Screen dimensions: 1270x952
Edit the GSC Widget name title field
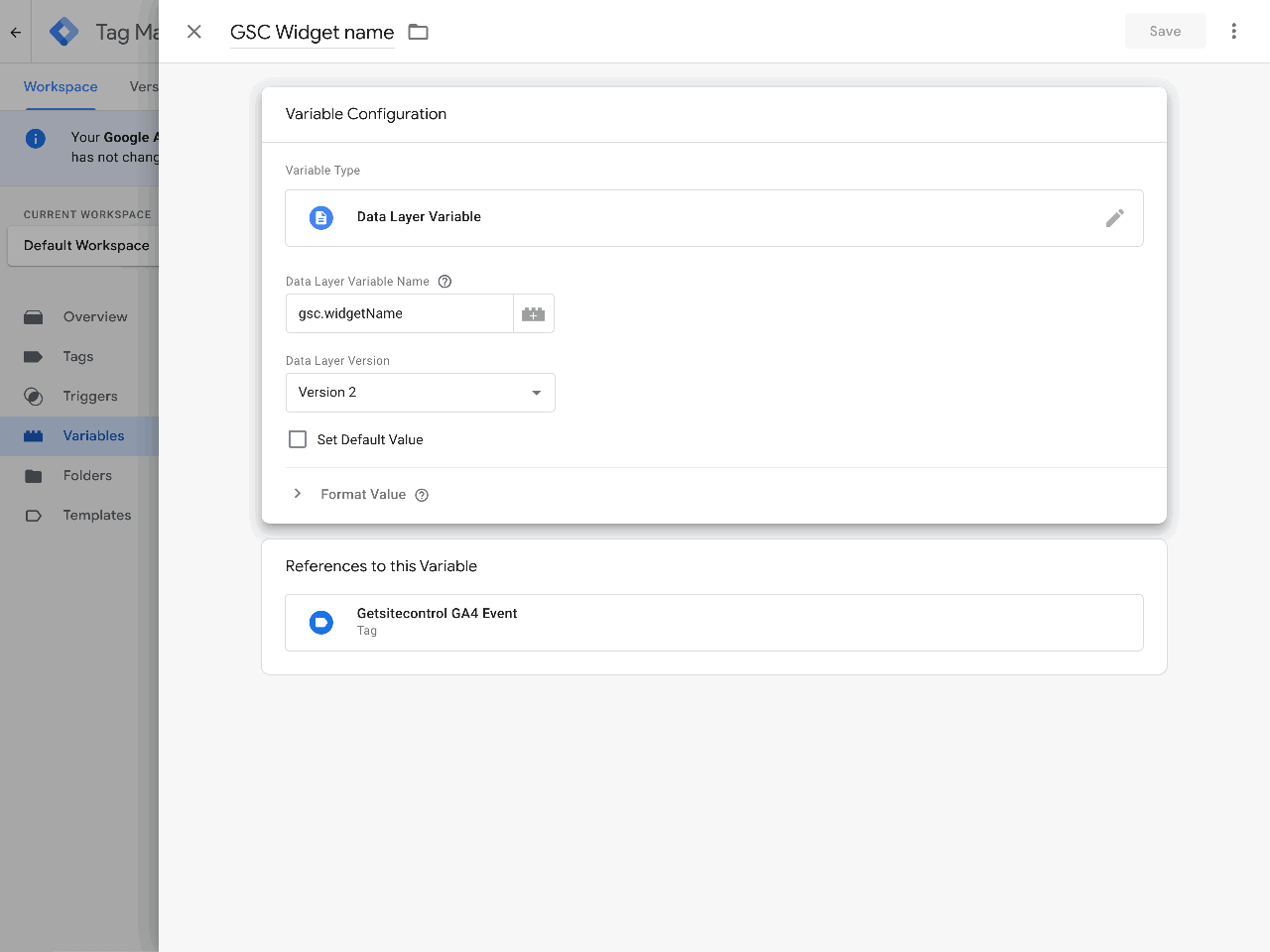[311, 31]
